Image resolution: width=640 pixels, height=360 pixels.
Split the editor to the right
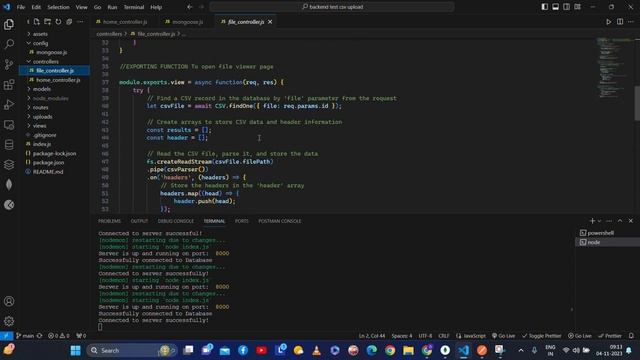[620, 22]
